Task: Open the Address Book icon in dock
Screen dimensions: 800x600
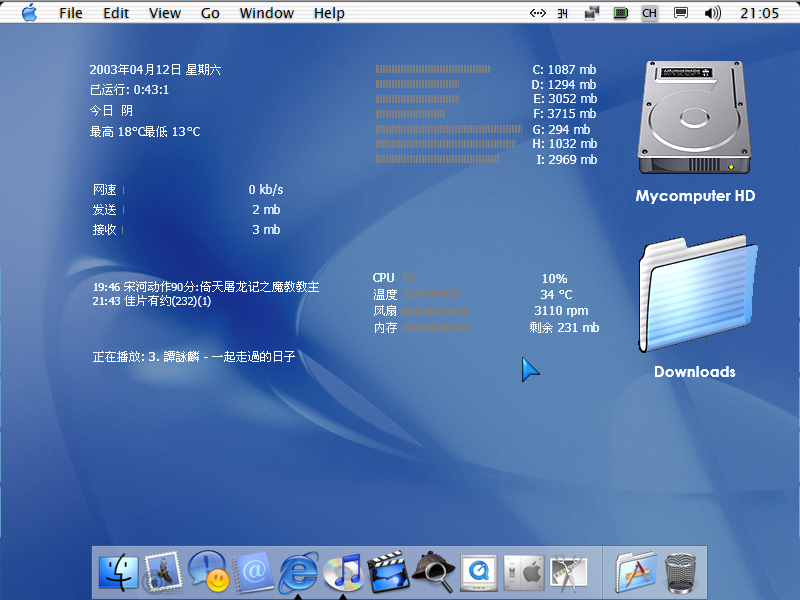Action: (x=253, y=572)
